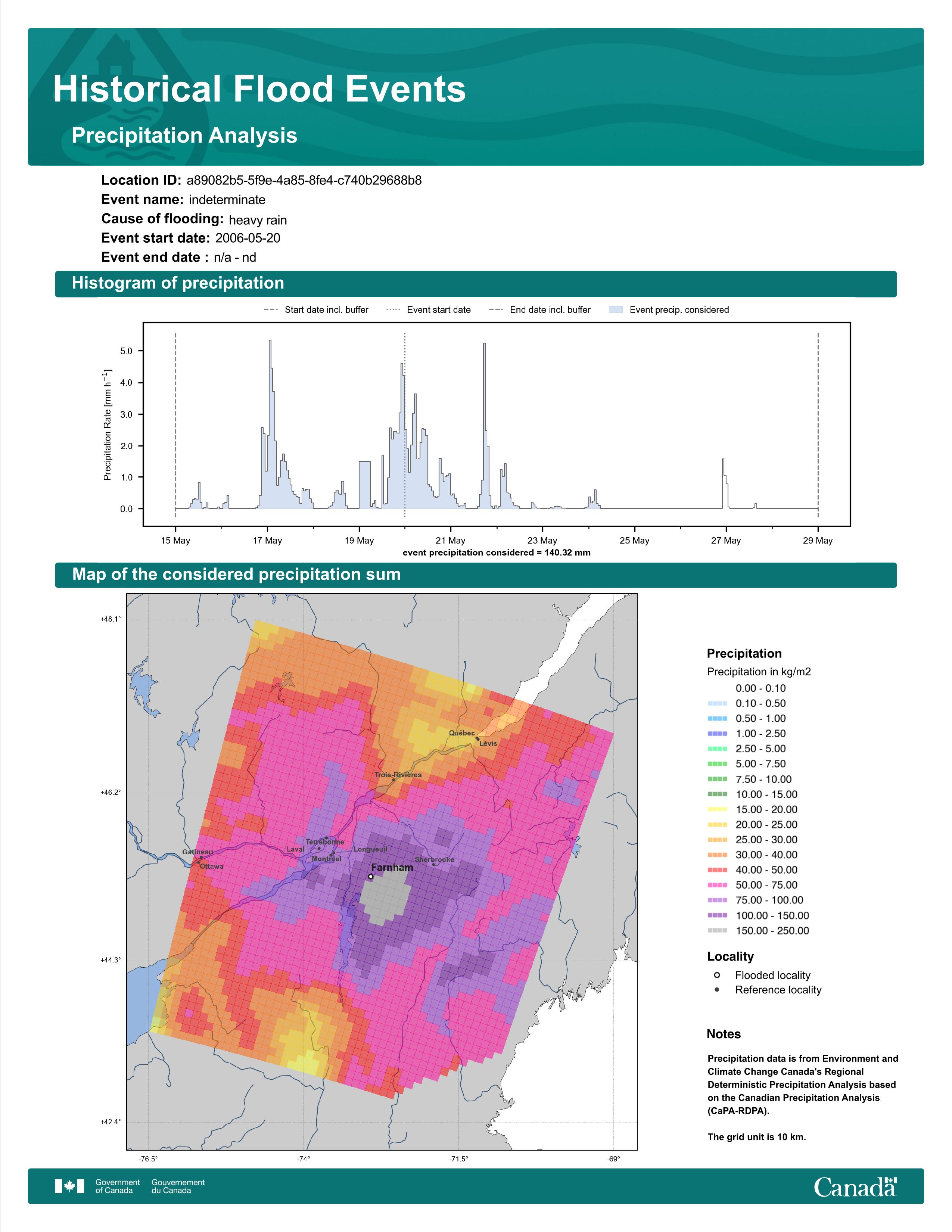Click the Farnham flooded locality marker on map
The image size is (952, 1232).
371,877
